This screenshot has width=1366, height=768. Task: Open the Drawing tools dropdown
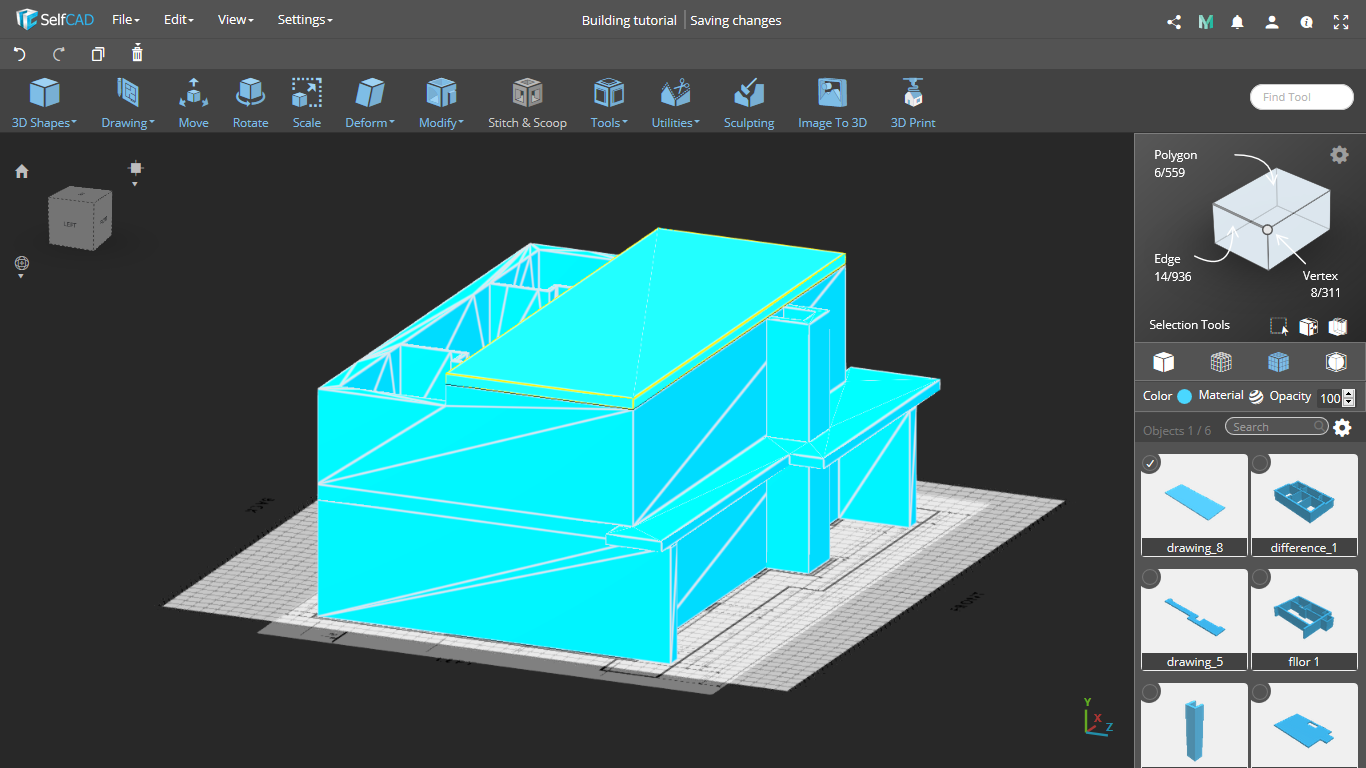pyautogui.click(x=128, y=104)
